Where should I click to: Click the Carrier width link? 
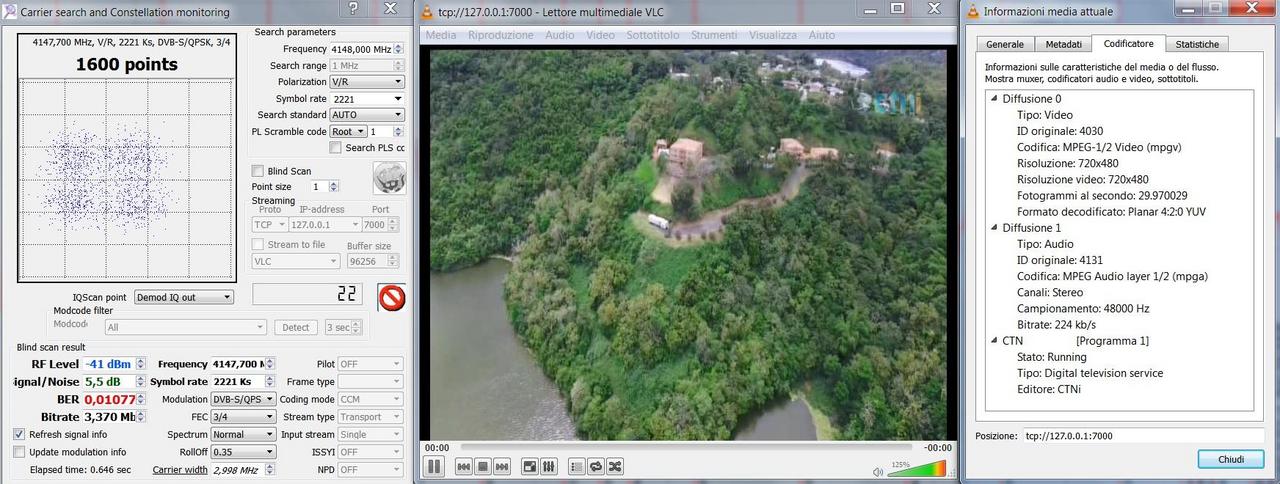tap(180, 470)
